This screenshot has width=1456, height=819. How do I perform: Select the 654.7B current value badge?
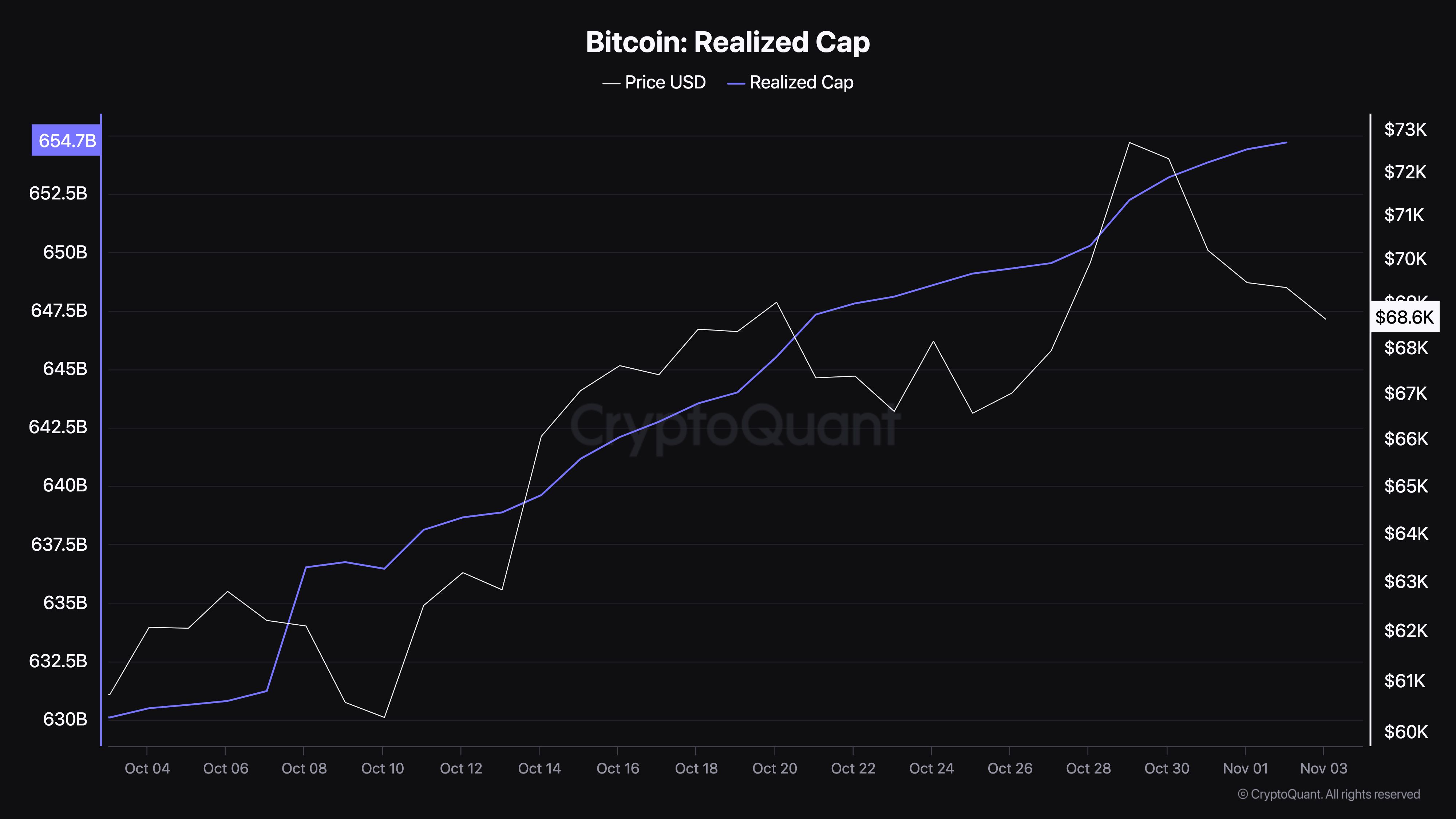(x=67, y=140)
